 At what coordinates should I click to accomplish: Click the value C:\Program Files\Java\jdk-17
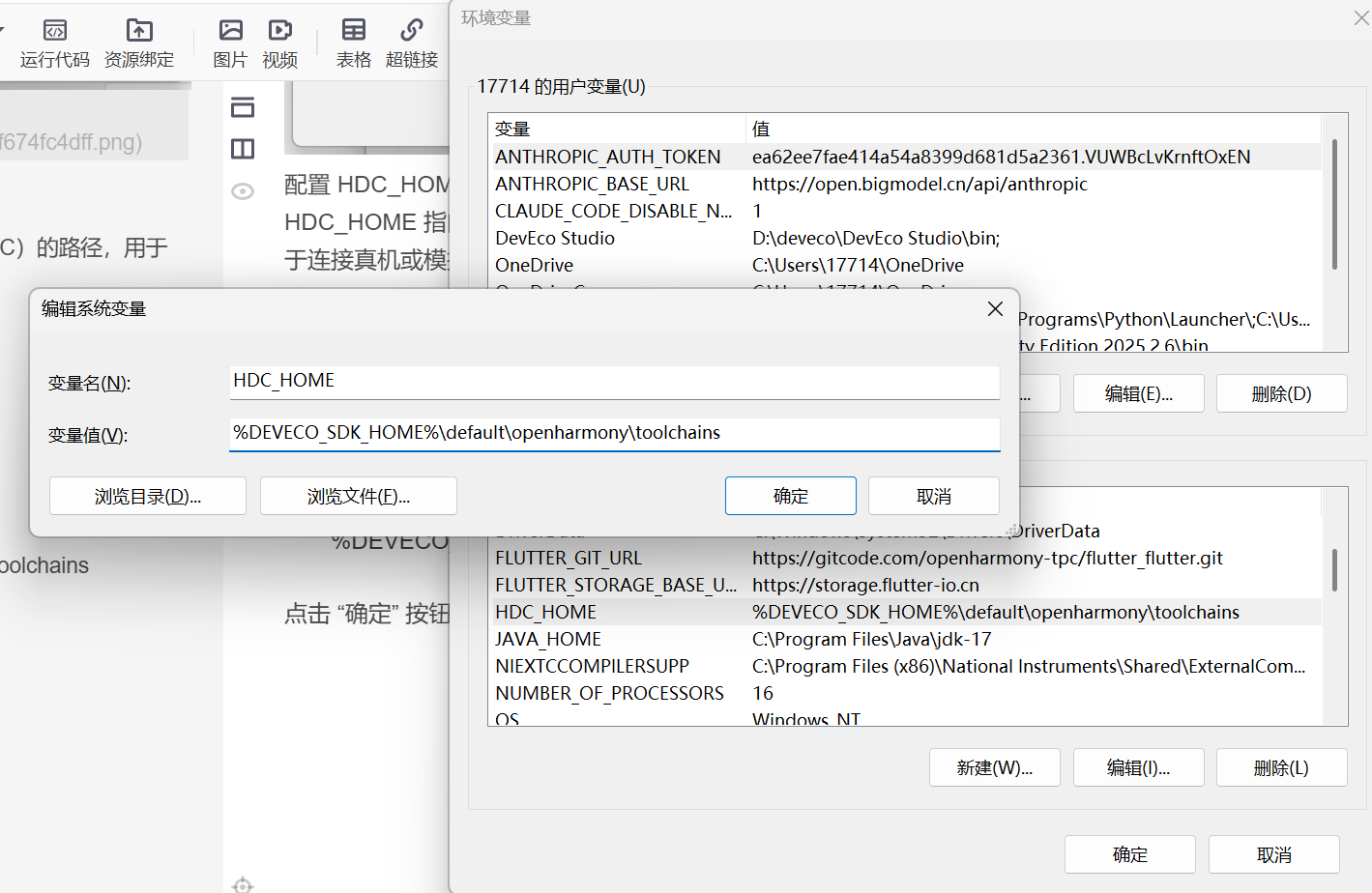871,639
